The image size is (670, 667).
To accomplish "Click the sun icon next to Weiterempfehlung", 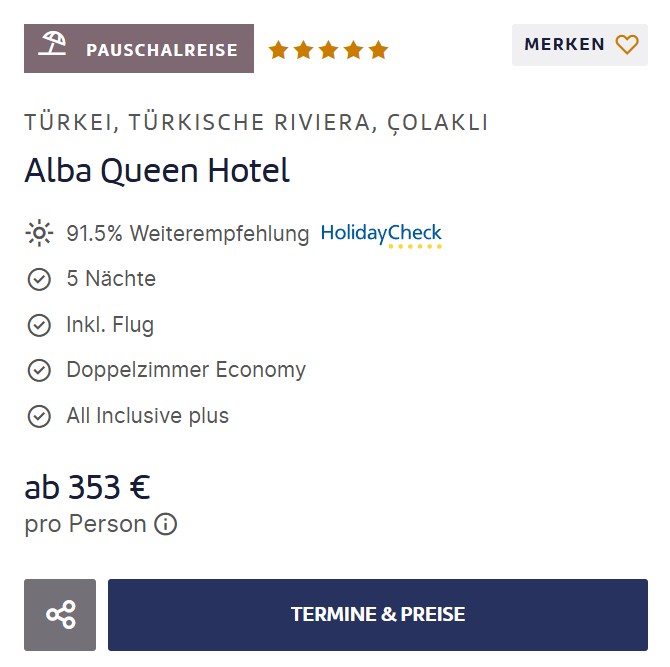I will [39, 234].
